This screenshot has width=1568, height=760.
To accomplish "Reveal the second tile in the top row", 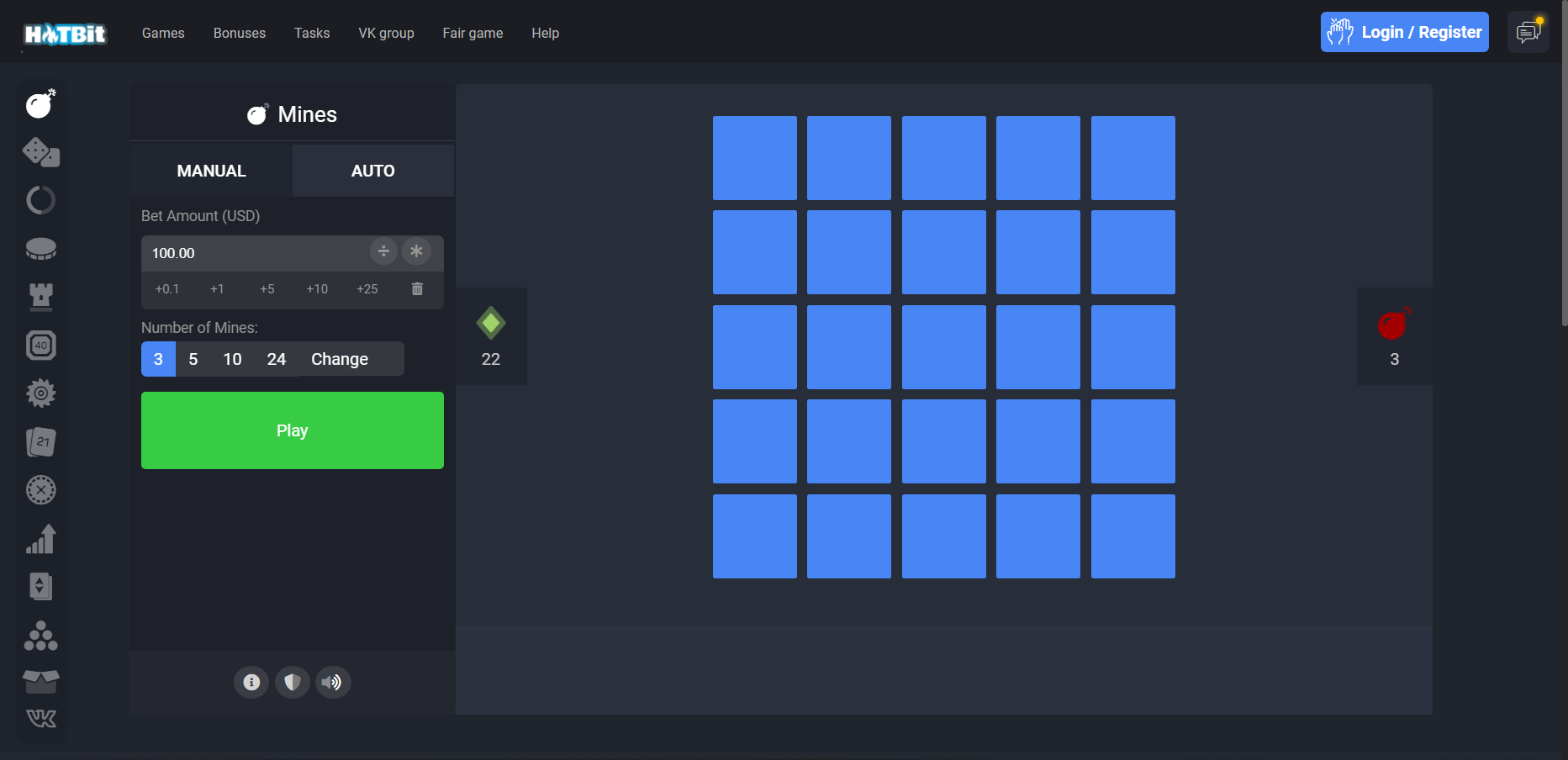I will pyautogui.click(x=849, y=158).
